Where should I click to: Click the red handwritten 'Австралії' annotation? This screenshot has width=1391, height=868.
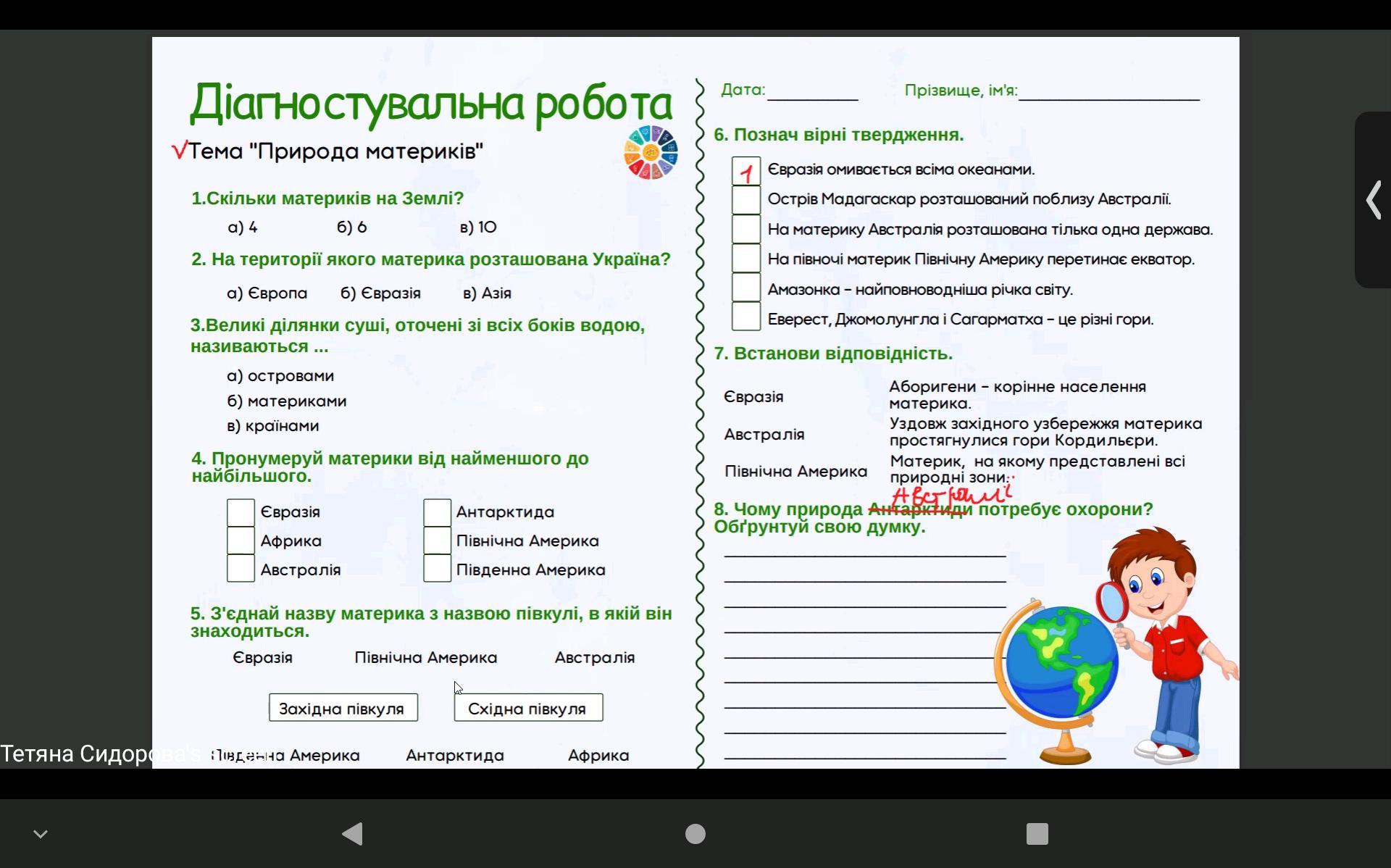click(952, 496)
